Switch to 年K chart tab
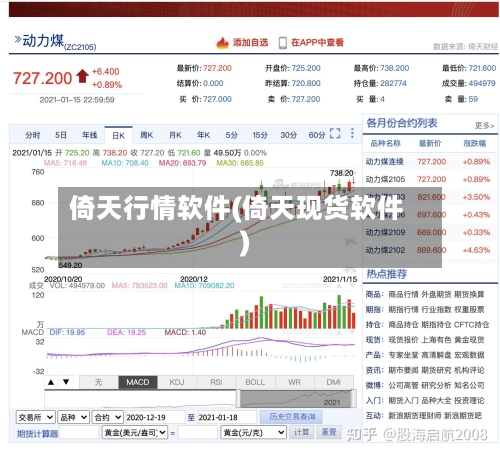 pyautogui.click(x=203, y=135)
